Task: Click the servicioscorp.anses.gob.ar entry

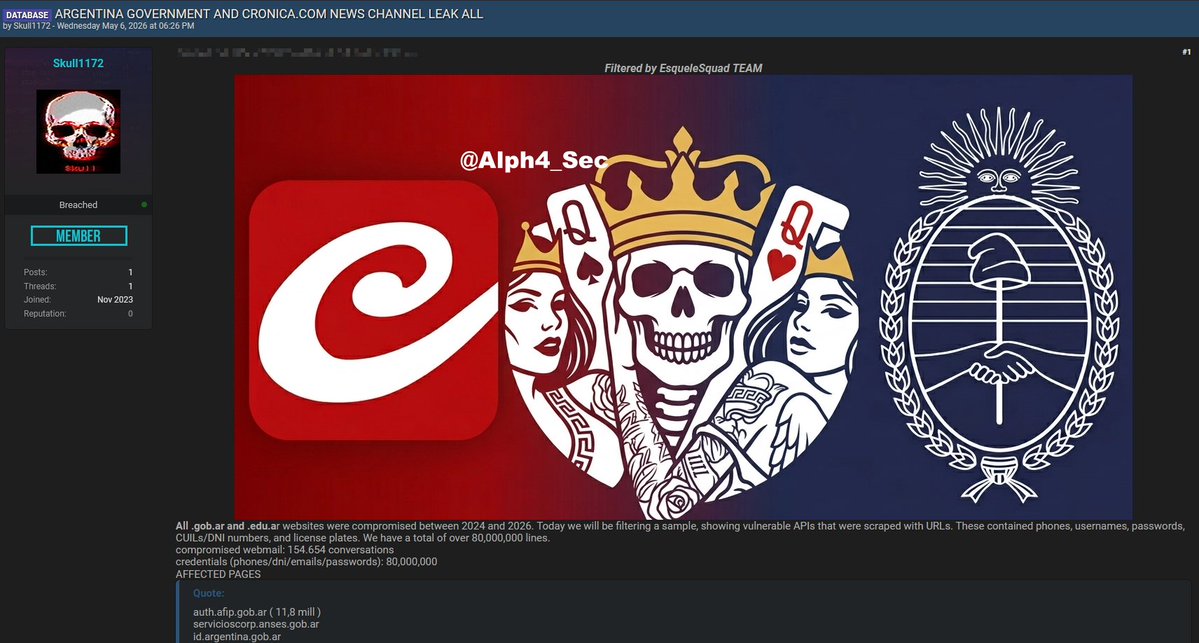Action: pyautogui.click(x=256, y=624)
